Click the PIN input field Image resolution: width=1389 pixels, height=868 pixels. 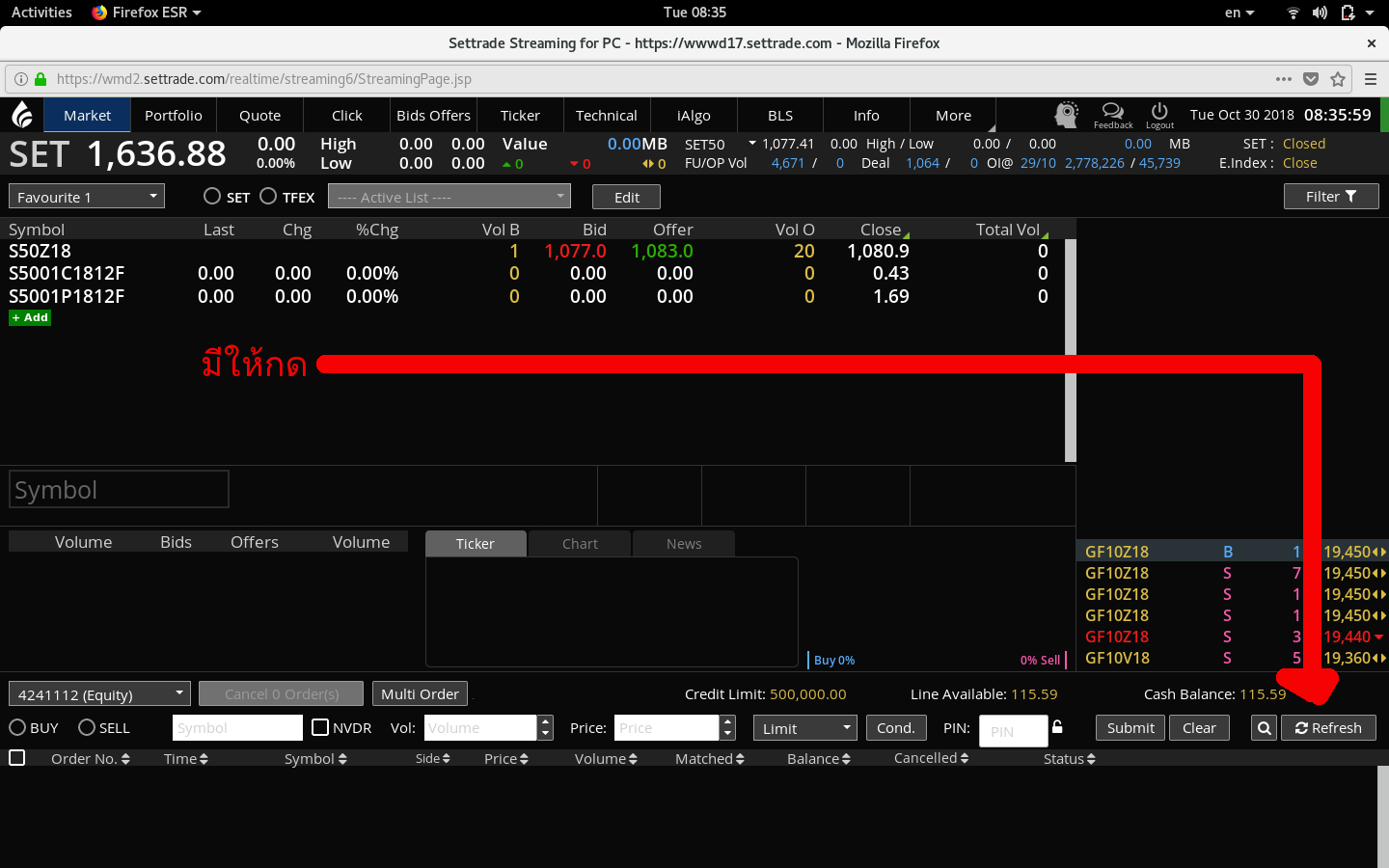[x=1013, y=731]
